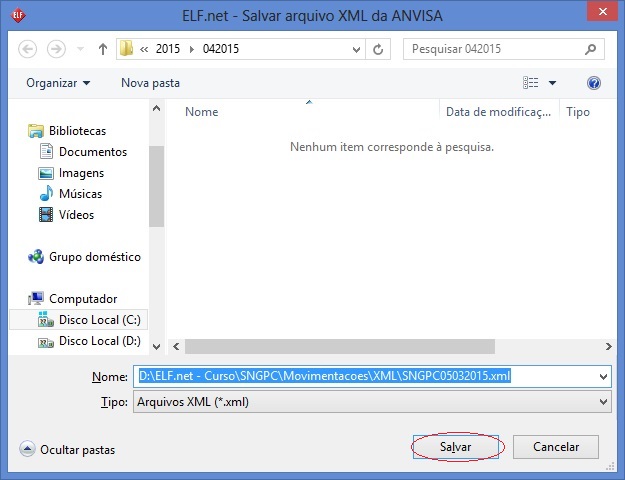Open Vídeos library
The height and width of the screenshot is (480, 625).
[x=77, y=215]
